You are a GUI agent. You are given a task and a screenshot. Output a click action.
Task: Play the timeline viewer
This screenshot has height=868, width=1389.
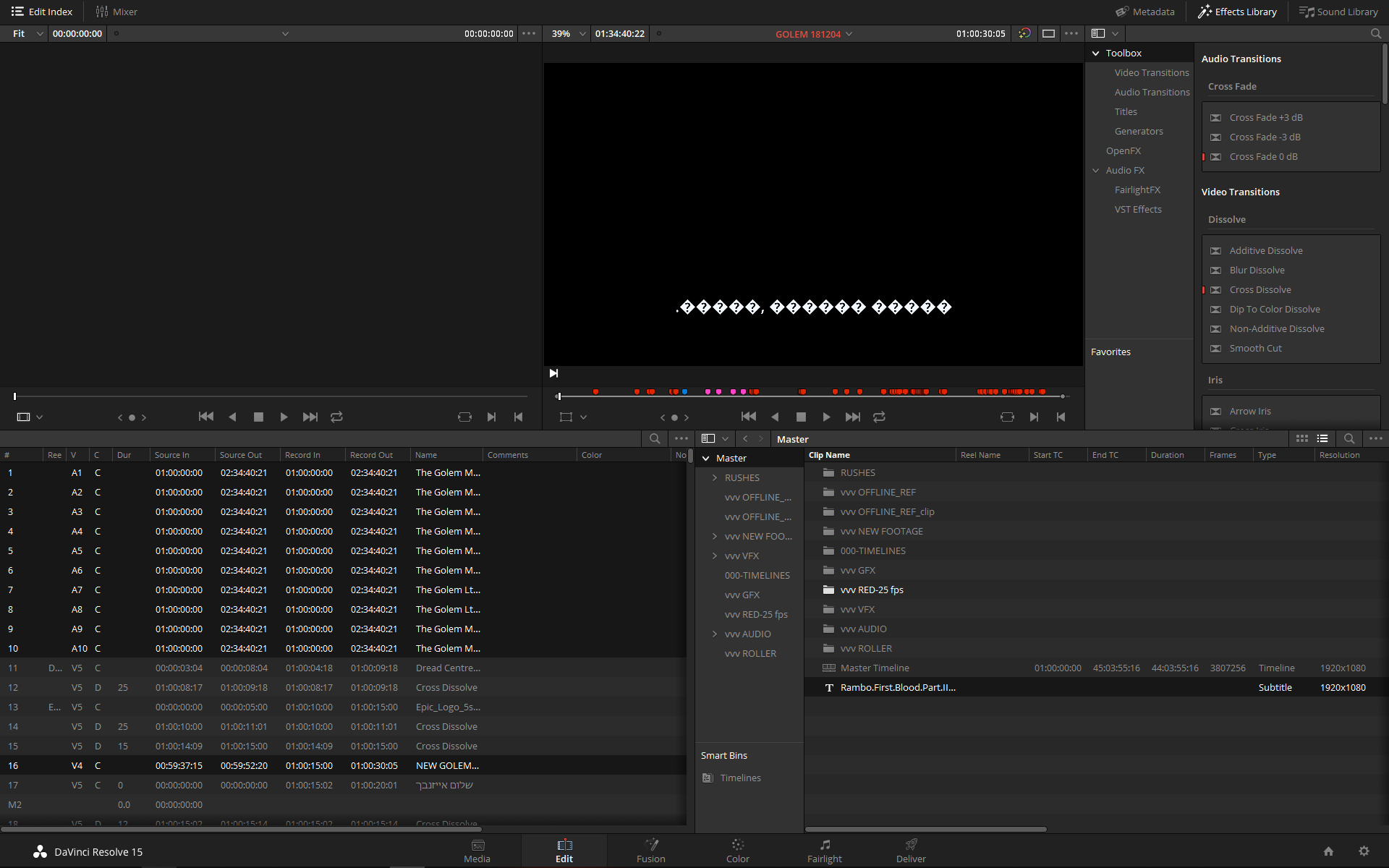[826, 417]
